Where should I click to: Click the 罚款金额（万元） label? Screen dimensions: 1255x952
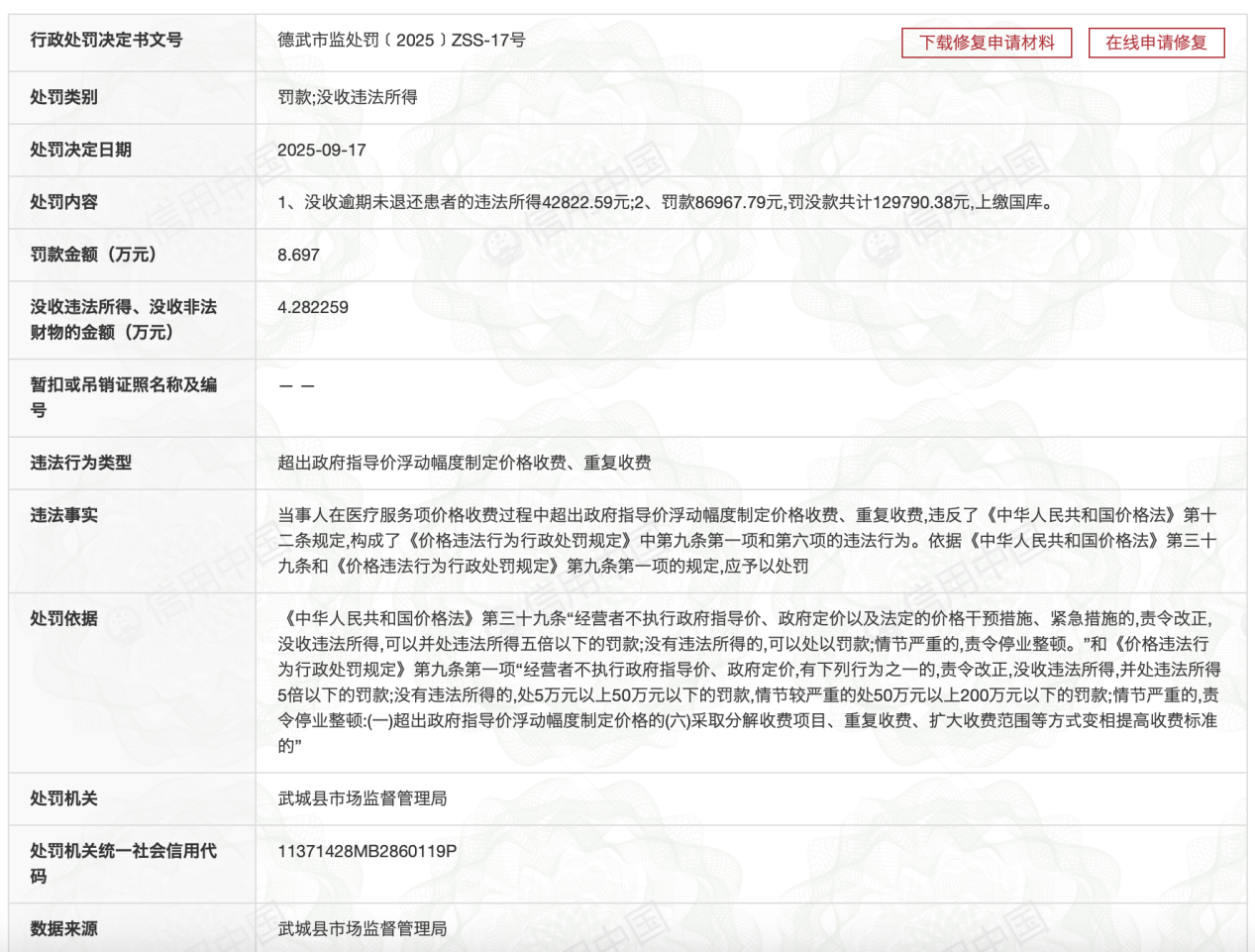pos(93,255)
